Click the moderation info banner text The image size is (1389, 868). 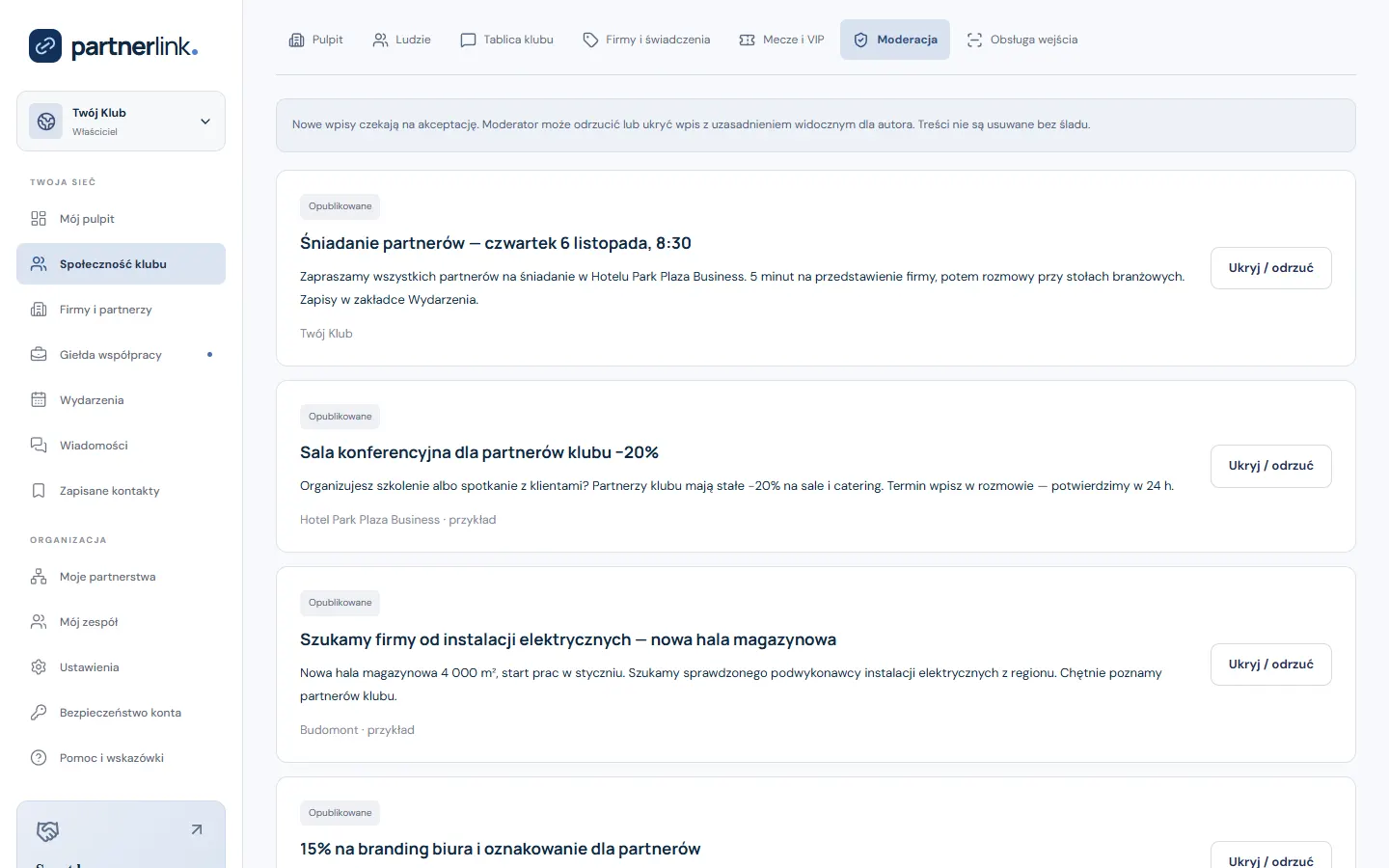coord(691,124)
